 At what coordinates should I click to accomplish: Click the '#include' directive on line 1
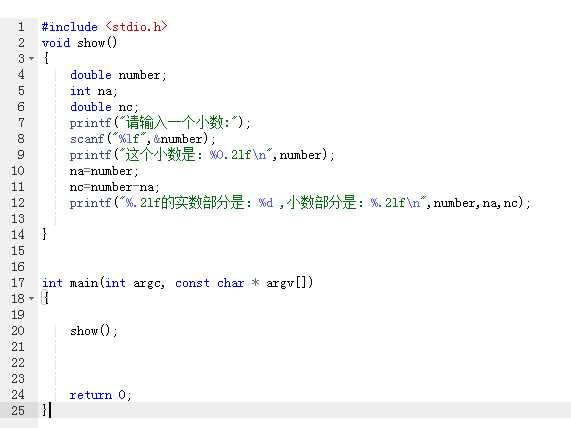70,27
